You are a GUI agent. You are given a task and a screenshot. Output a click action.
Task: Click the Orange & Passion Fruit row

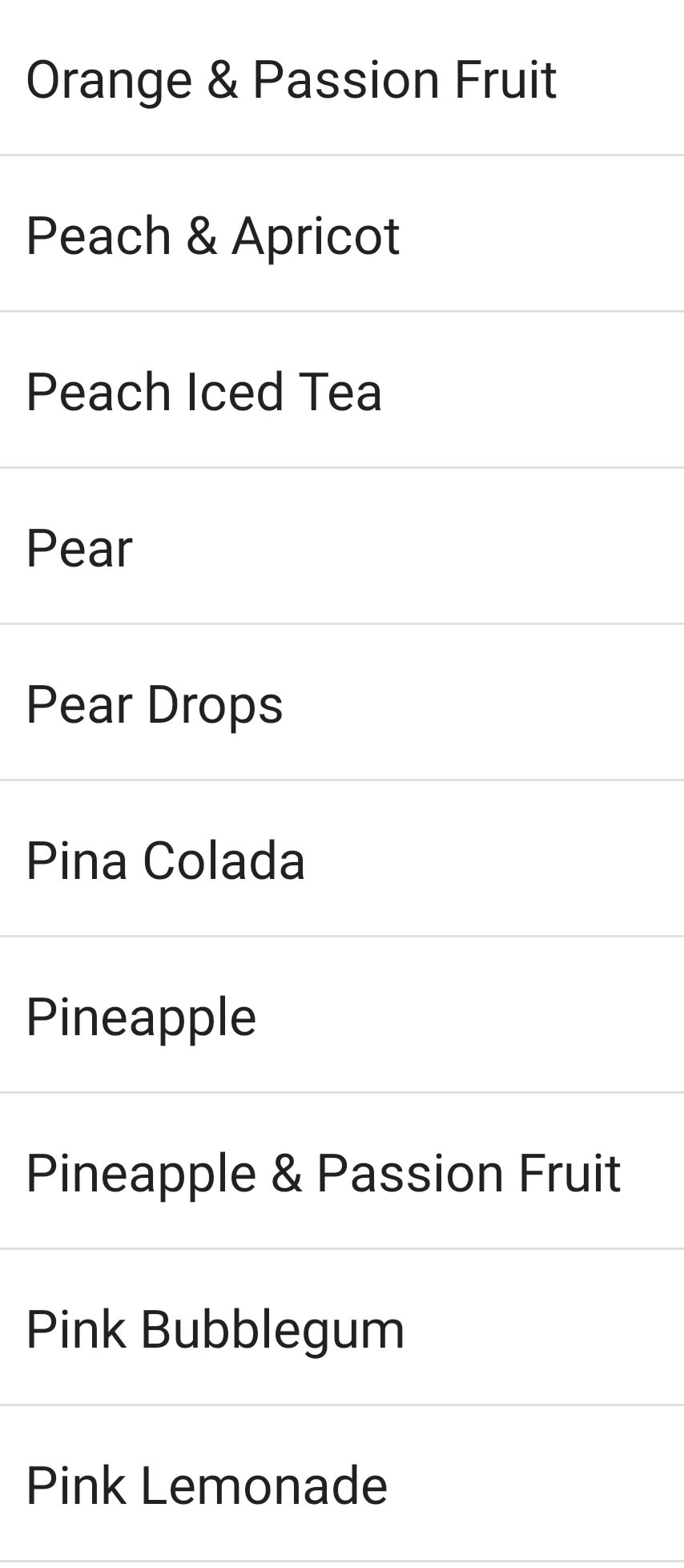click(x=342, y=79)
